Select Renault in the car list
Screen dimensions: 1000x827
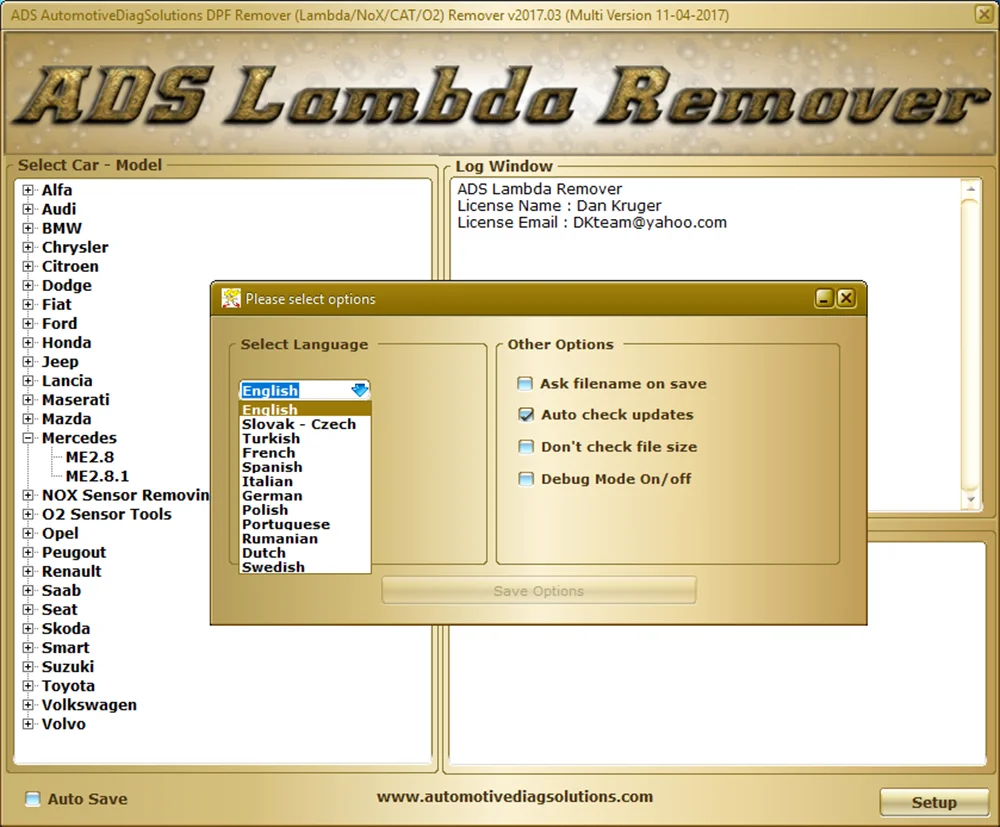(71, 571)
